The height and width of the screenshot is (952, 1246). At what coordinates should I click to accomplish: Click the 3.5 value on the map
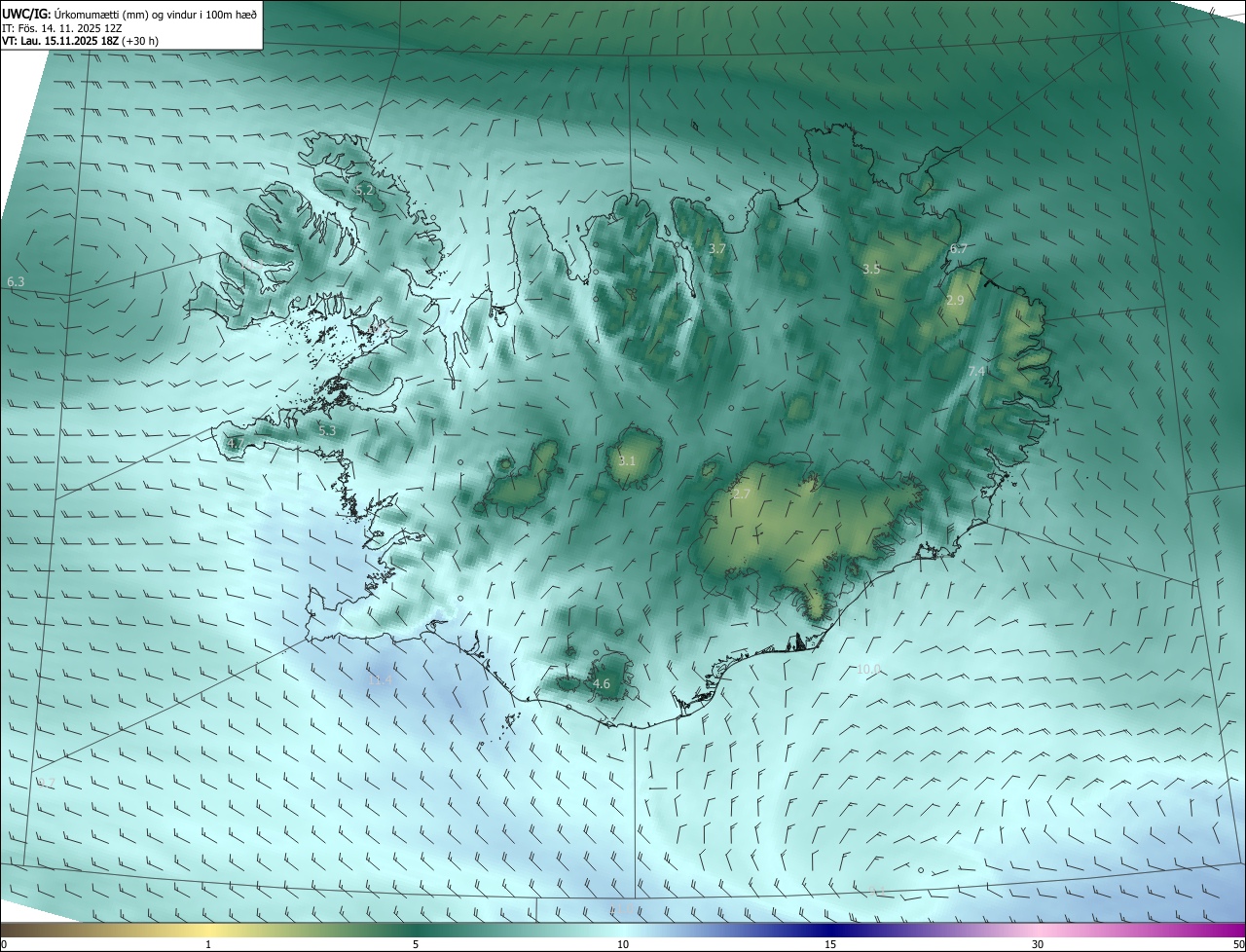tap(871, 269)
